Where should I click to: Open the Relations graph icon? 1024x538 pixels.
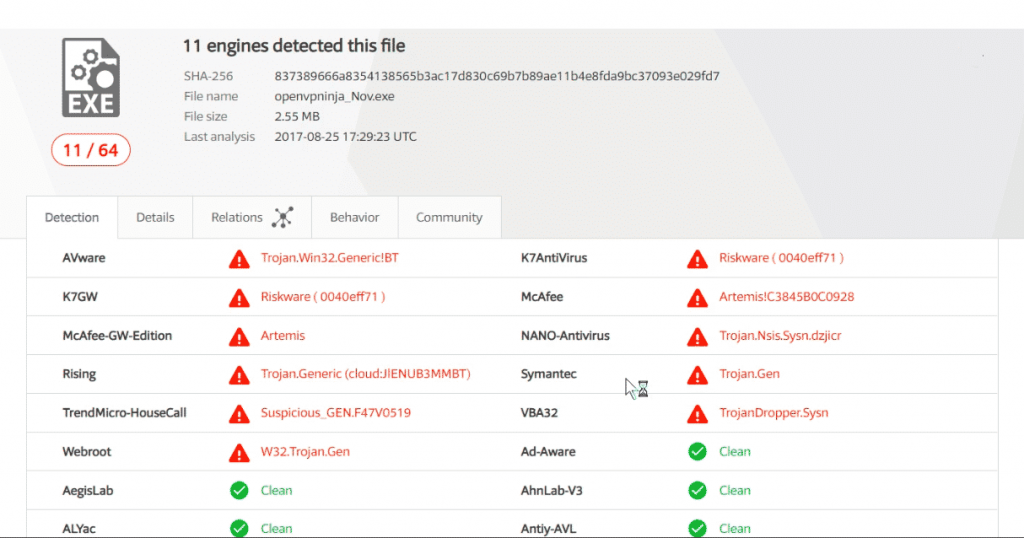[283, 217]
